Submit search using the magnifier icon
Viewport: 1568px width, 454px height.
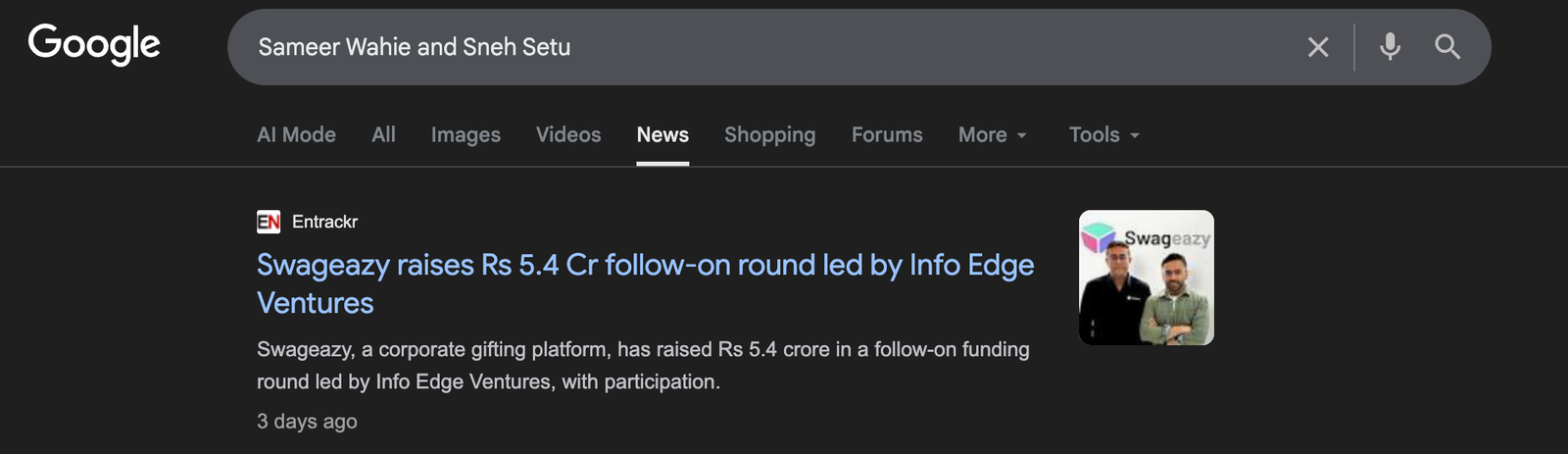pyautogui.click(x=1447, y=47)
